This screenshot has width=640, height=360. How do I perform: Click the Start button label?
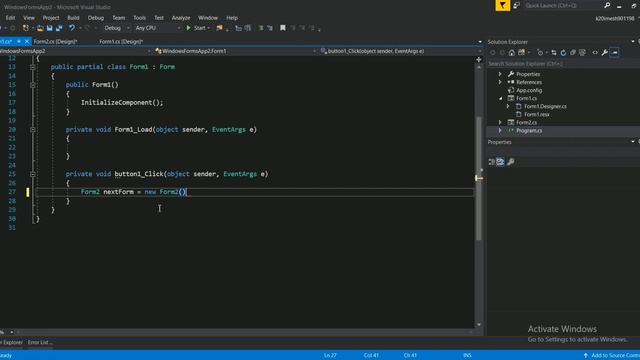200,28
